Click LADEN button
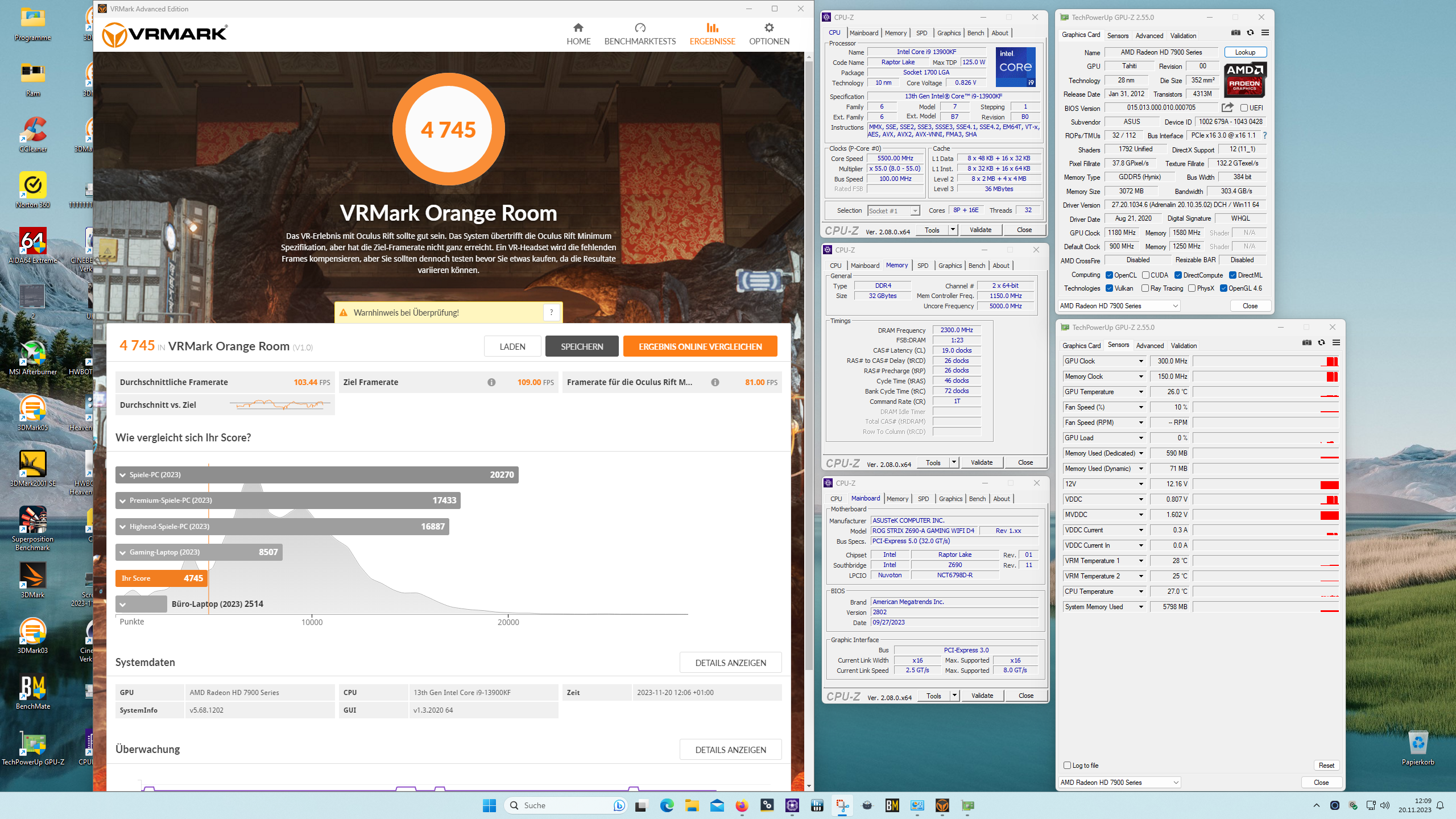The image size is (1456, 819). 512,346
